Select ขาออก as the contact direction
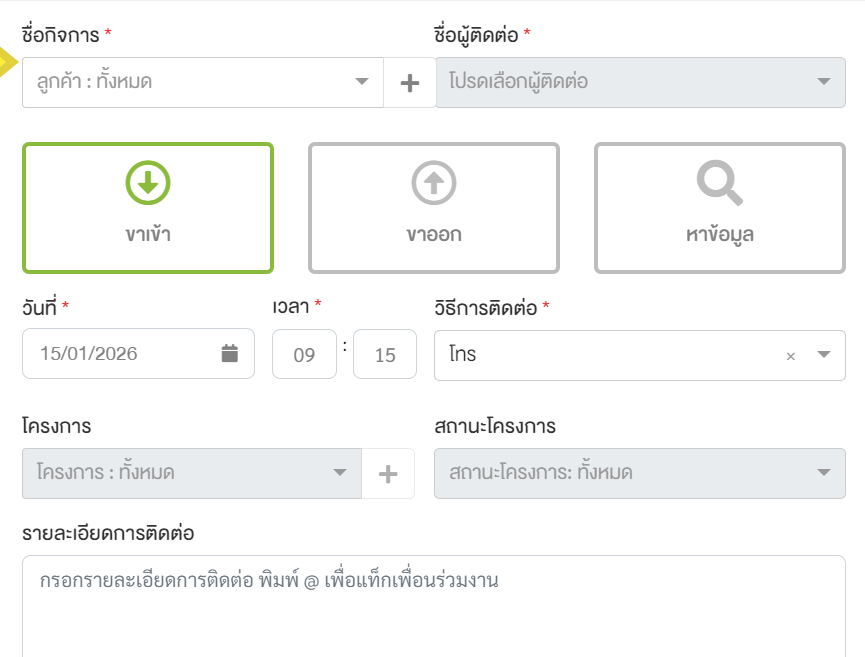865x657 pixels. 433,207
